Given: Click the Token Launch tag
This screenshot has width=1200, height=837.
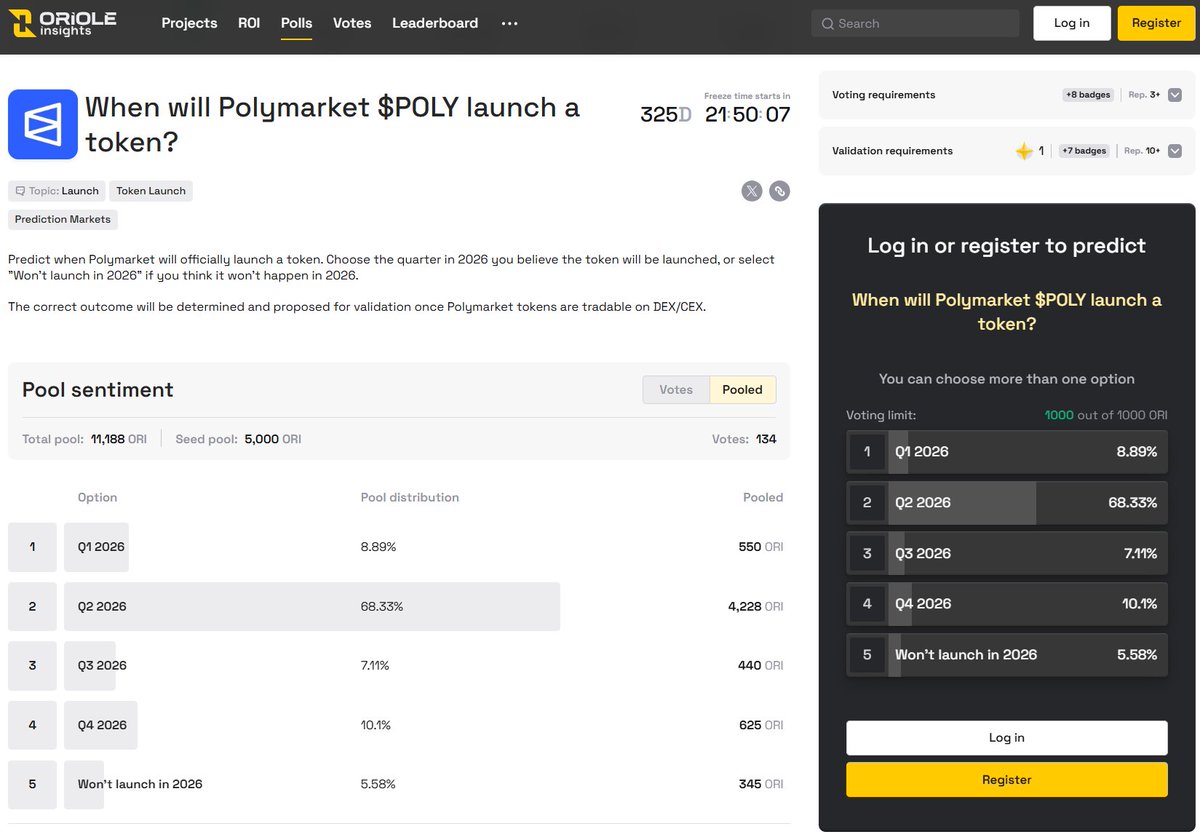Looking at the screenshot, I should [x=151, y=191].
